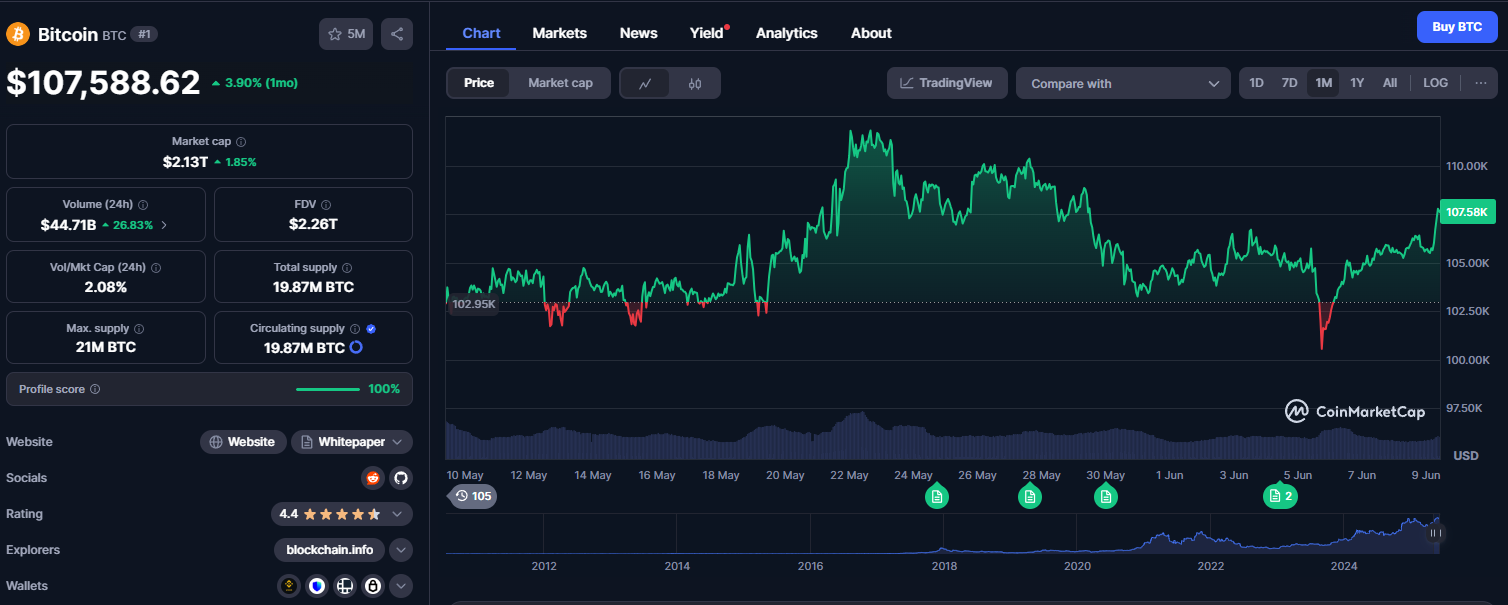Open the GitHub social link icon
The image size is (1508, 605).
point(401,478)
